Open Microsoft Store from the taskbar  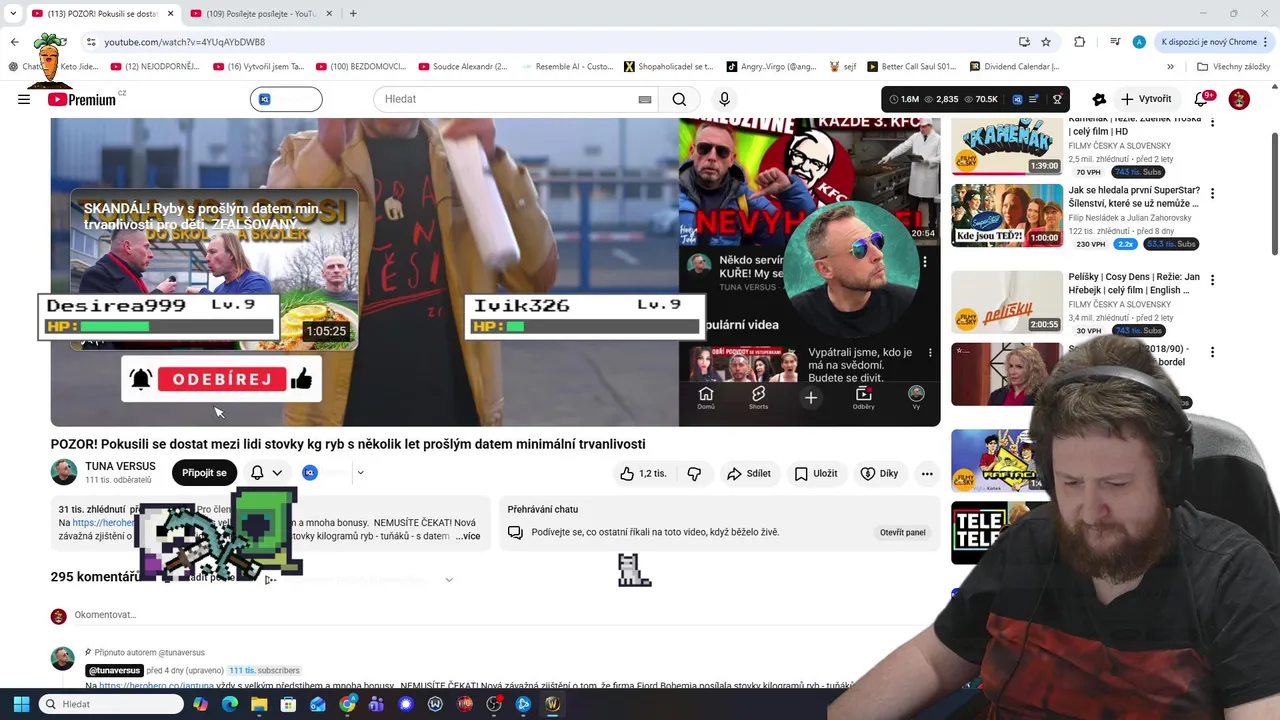pyautogui.click(x=288, y=704)
